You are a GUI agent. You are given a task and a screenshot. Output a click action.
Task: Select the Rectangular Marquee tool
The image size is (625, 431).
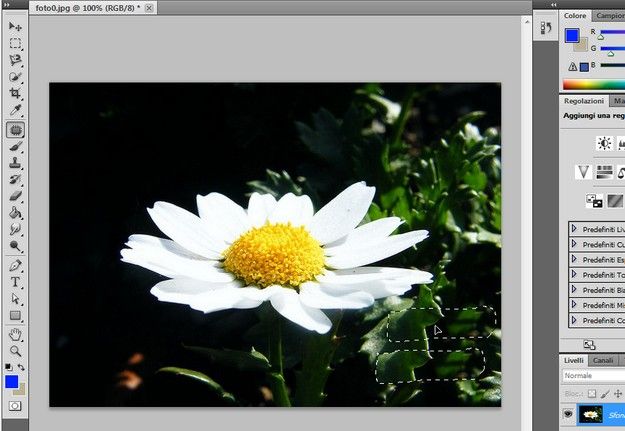15,43
